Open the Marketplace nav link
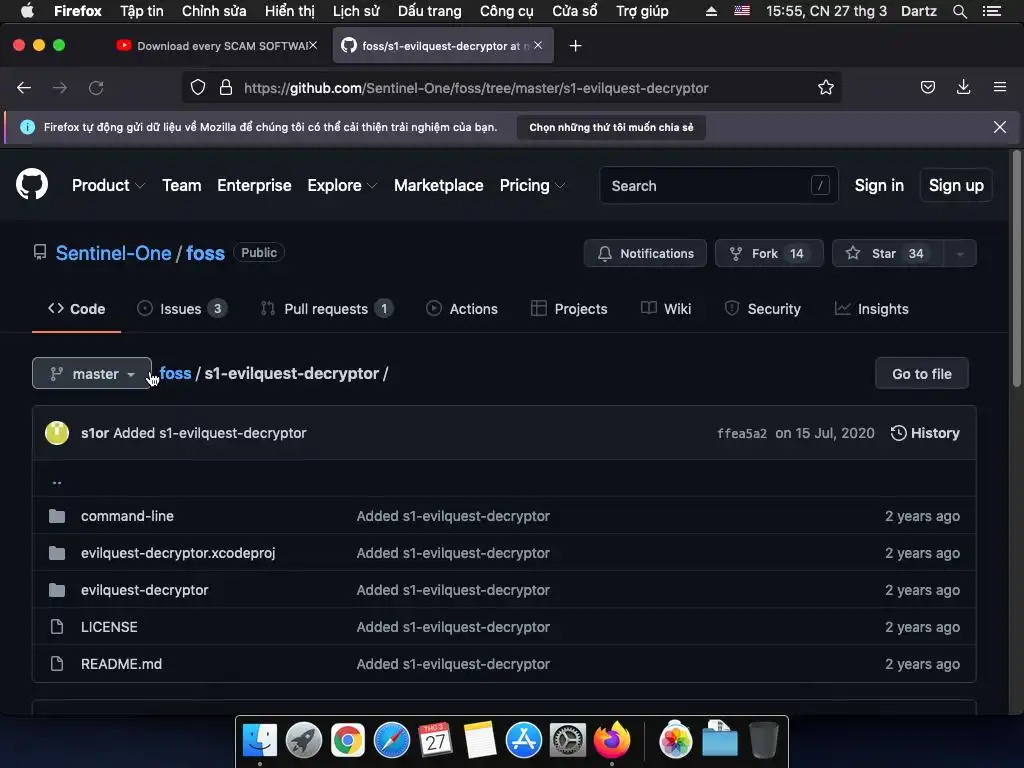Screen dimensions: 1024x768 click(x=439, y=185)
